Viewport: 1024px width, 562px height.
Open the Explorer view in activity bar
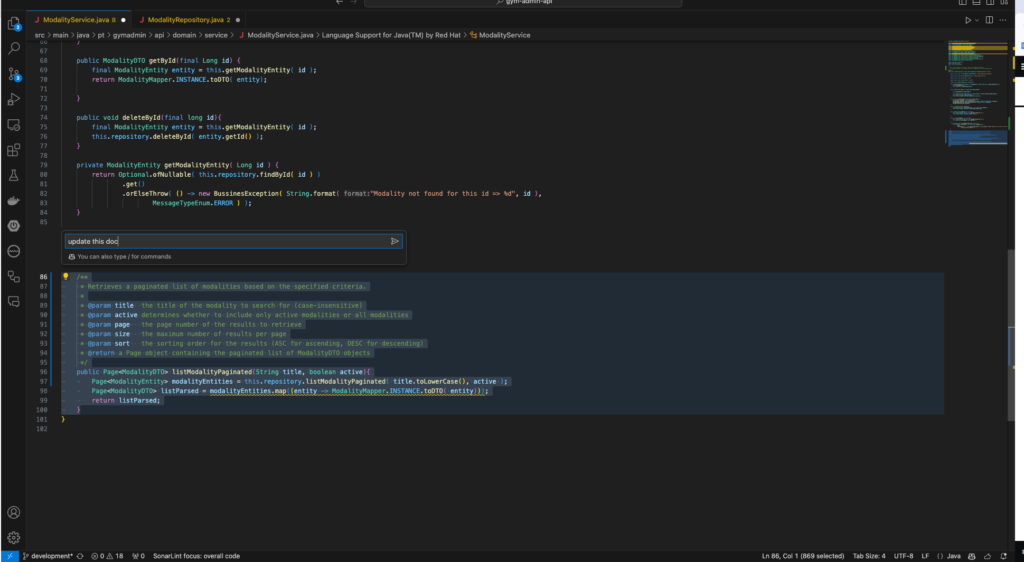[x=13, y=23]
